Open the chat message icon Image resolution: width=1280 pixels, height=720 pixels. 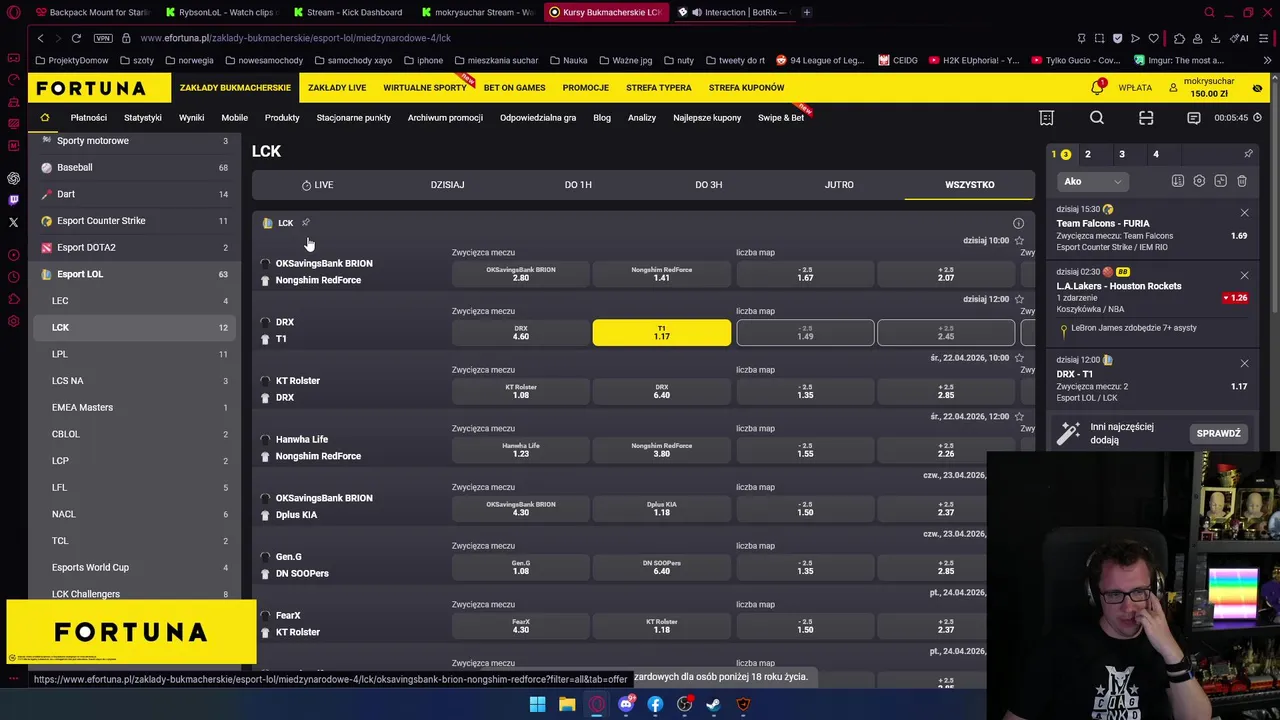tap(1194, 118)
